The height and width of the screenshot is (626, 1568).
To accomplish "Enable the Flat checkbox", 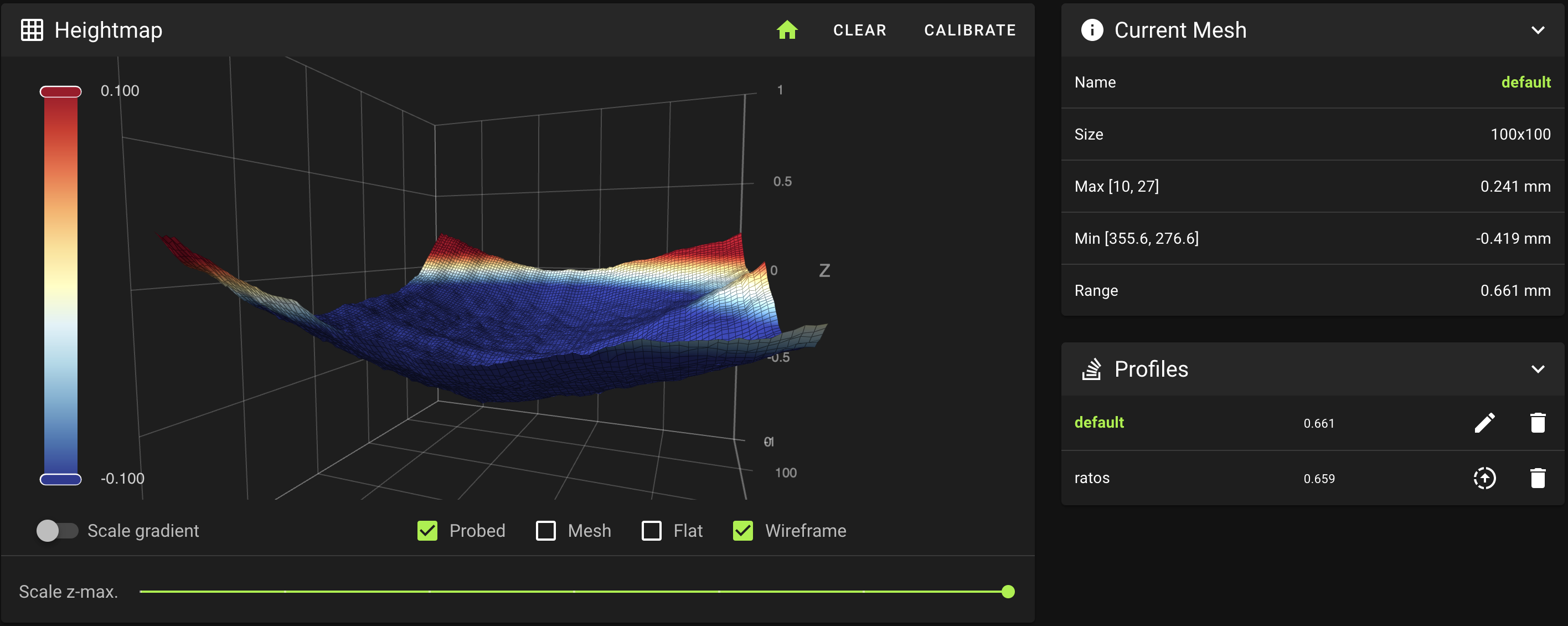I will click(651, 530).
